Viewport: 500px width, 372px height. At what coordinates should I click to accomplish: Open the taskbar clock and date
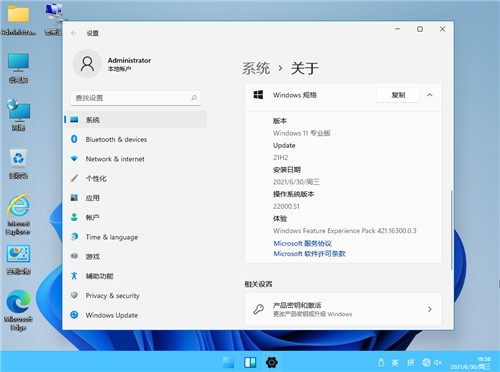(x=471, y=363)
